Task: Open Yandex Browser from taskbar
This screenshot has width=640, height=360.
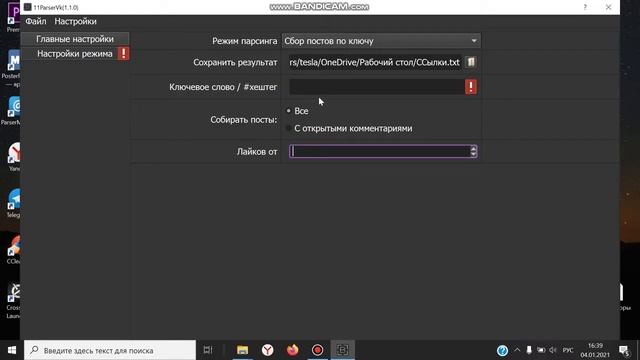Action: click(x=267, y=350)
